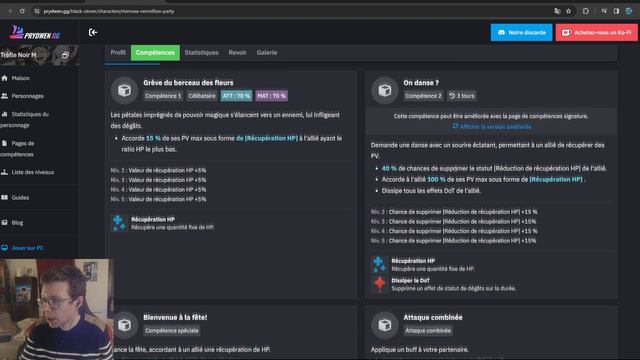
Task: Click Achetez-nous un Ko-Fi button
Action: (x=596, y=32)
